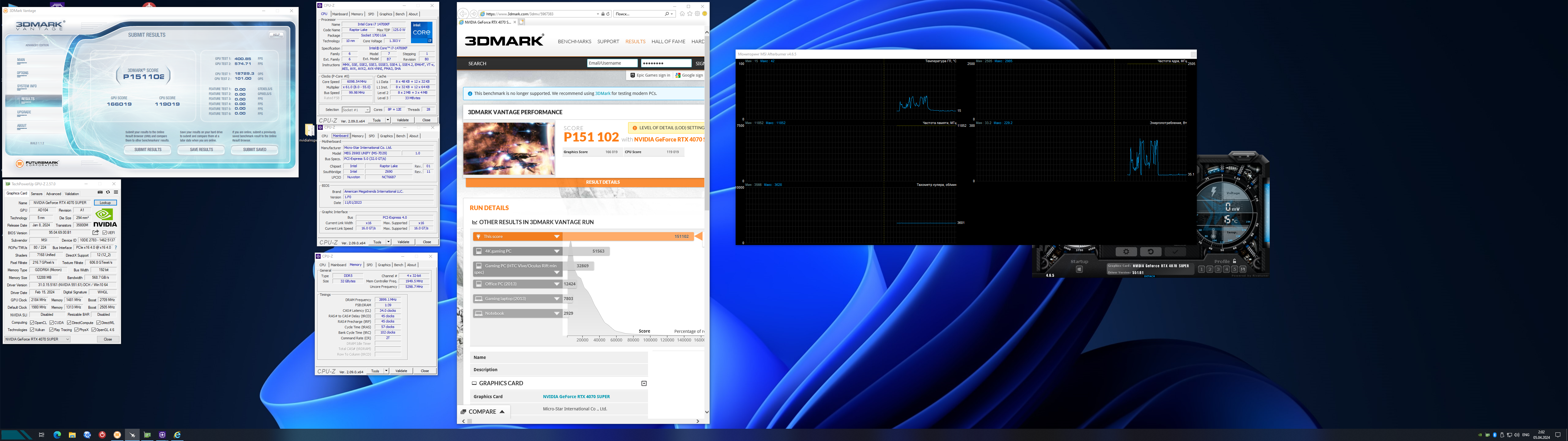The height and width of the screenshot is (441, 1568).
Task: Click the bus interface question mark icon
Action: (x=116, y=247)
